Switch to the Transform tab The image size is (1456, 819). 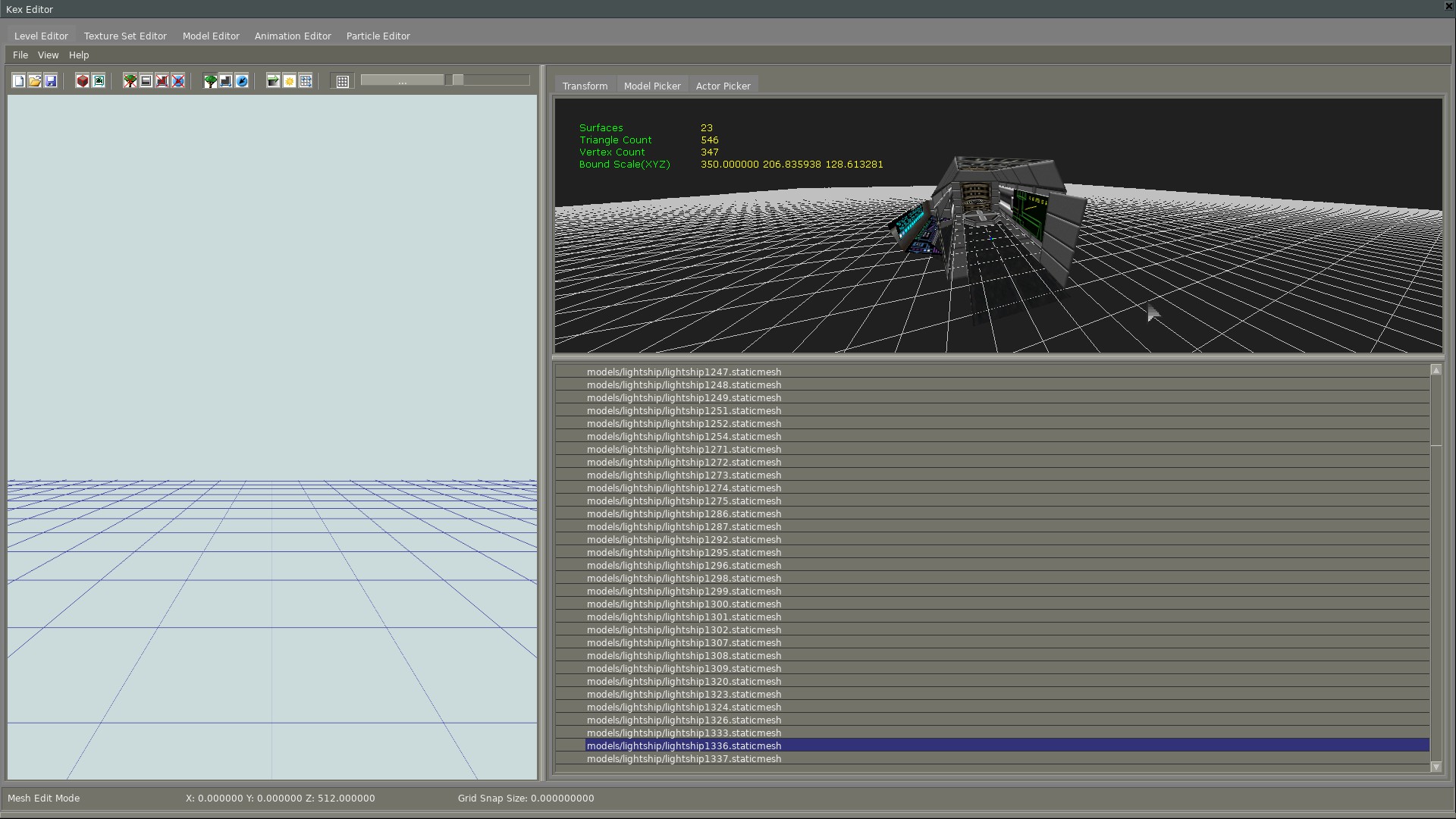tap(585, 86)
